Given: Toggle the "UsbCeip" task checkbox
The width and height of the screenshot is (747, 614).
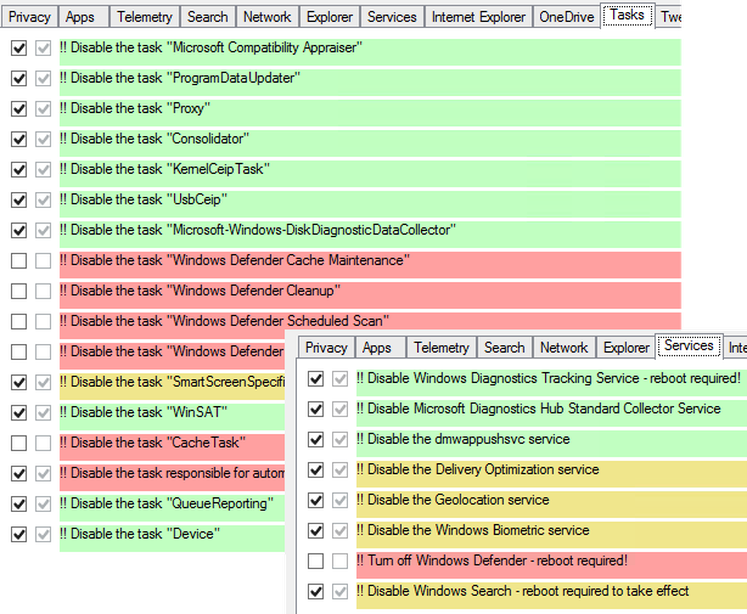Looking at the screenshot, I should pyautogui.click(x=19, y=200).
